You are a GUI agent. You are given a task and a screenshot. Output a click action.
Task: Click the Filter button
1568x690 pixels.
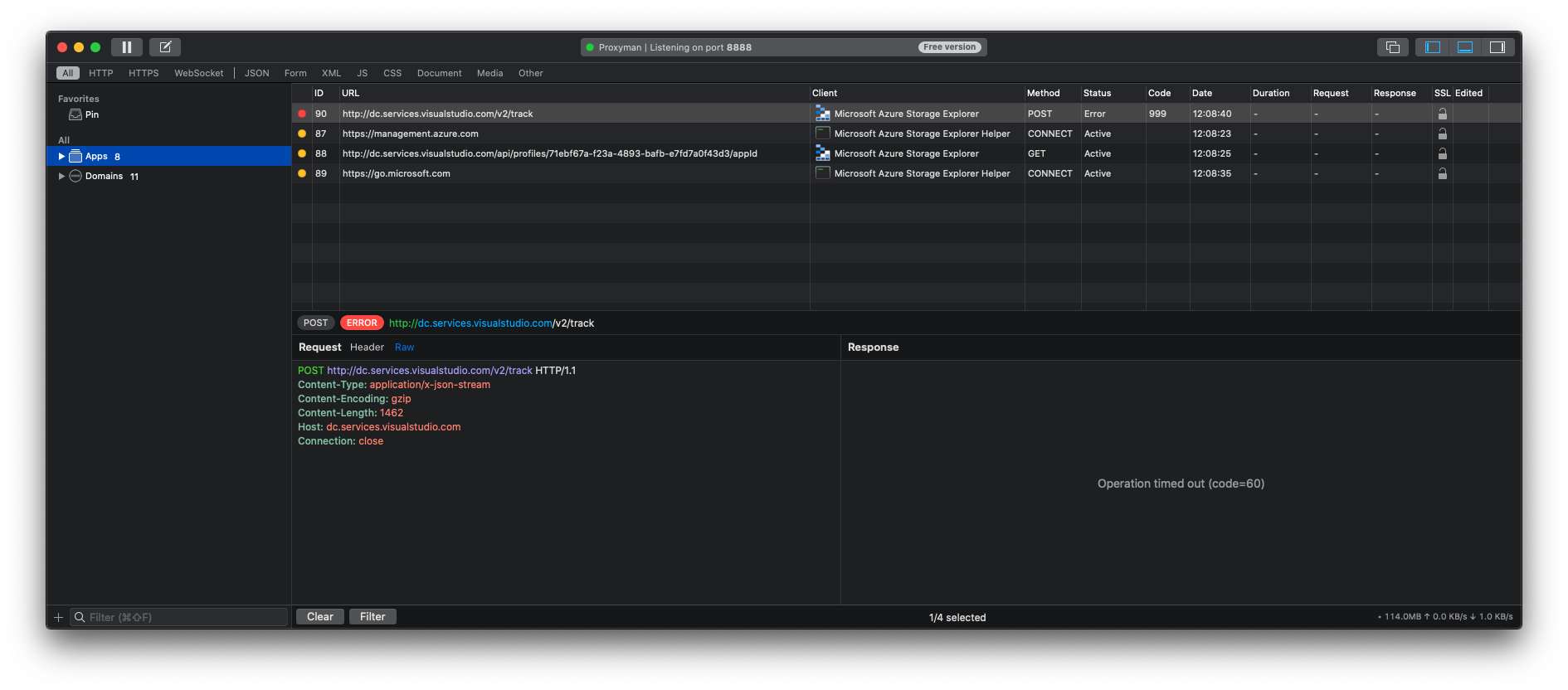[x=373, y=616]
